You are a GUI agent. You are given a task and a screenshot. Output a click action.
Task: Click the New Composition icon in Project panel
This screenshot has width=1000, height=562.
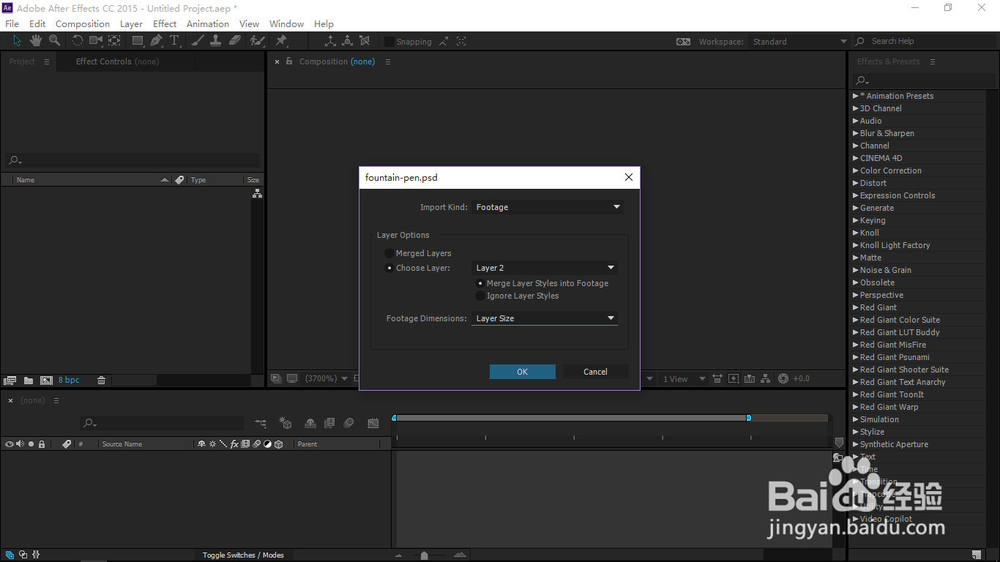(x=46, y=380)
